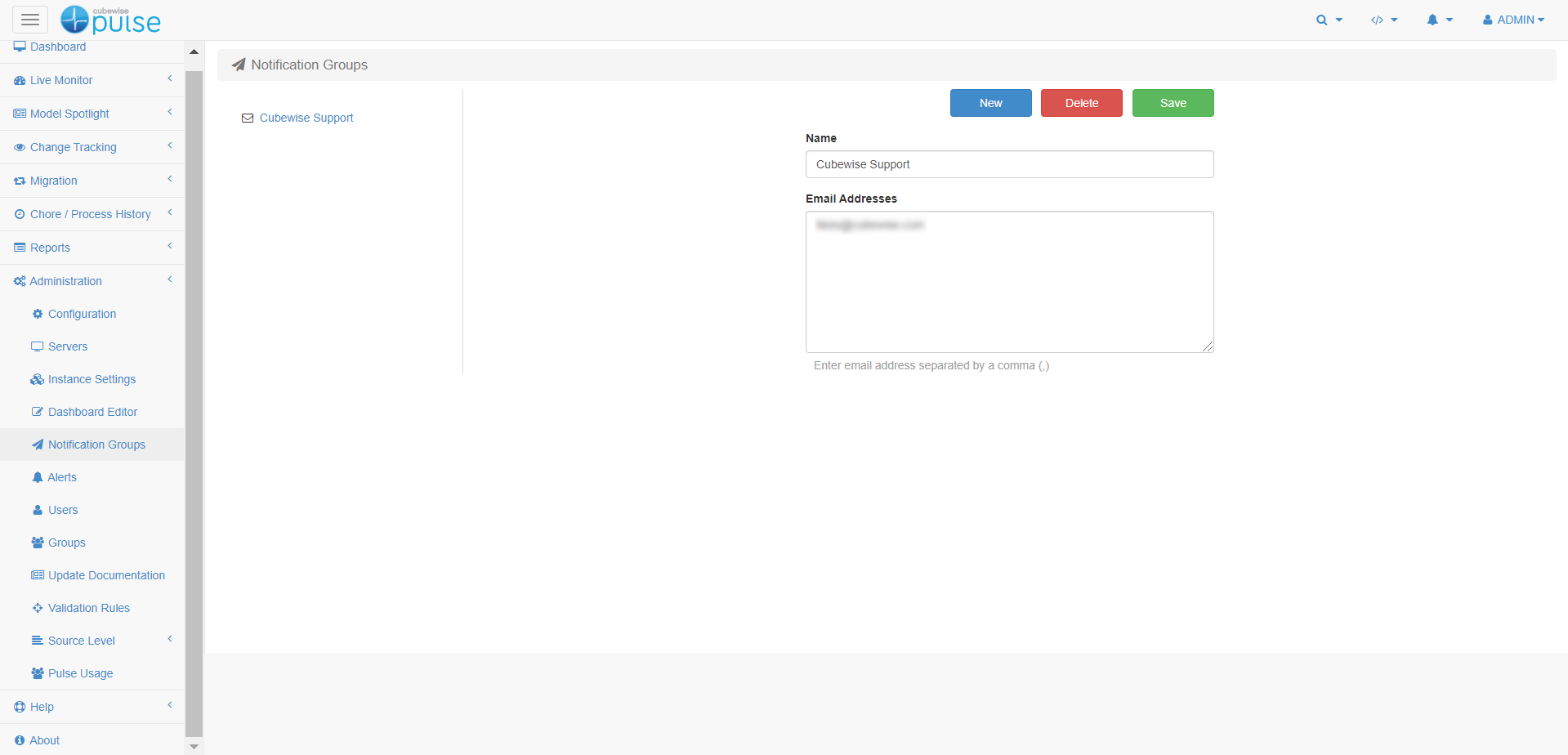
Task: Click the envelope icon beside Cubewise Support
Action: point(248,118)
